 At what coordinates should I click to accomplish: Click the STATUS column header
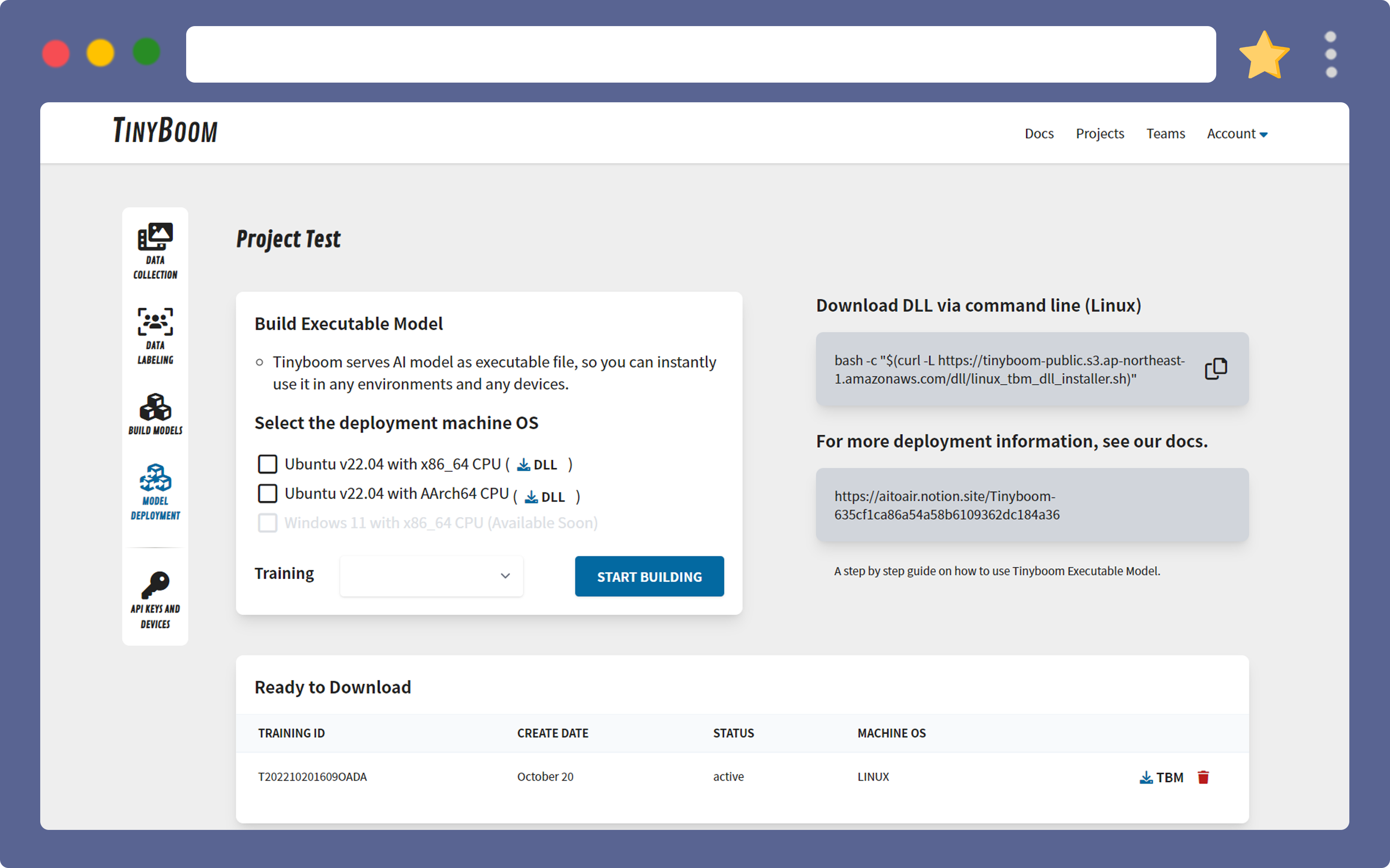(x=734, y=733)
